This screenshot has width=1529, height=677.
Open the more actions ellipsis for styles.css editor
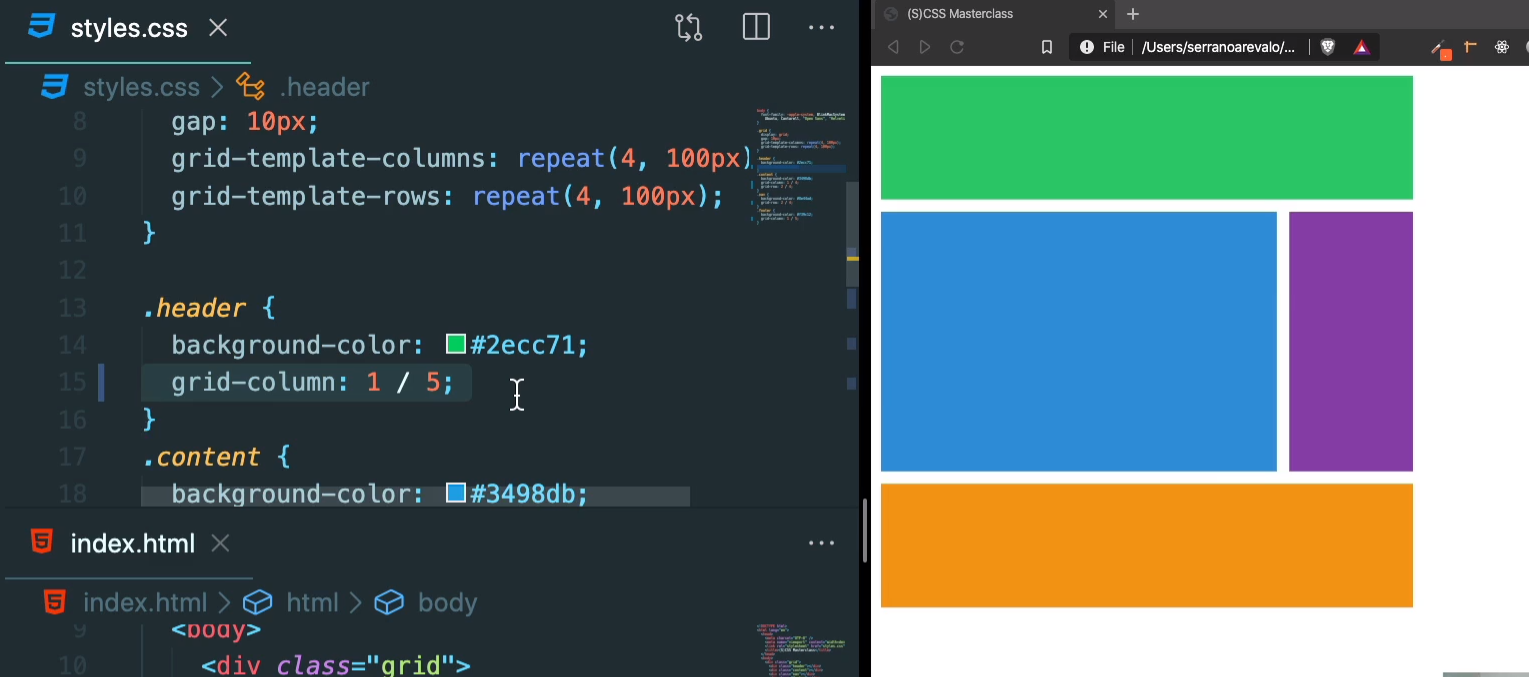click(821, 27)
